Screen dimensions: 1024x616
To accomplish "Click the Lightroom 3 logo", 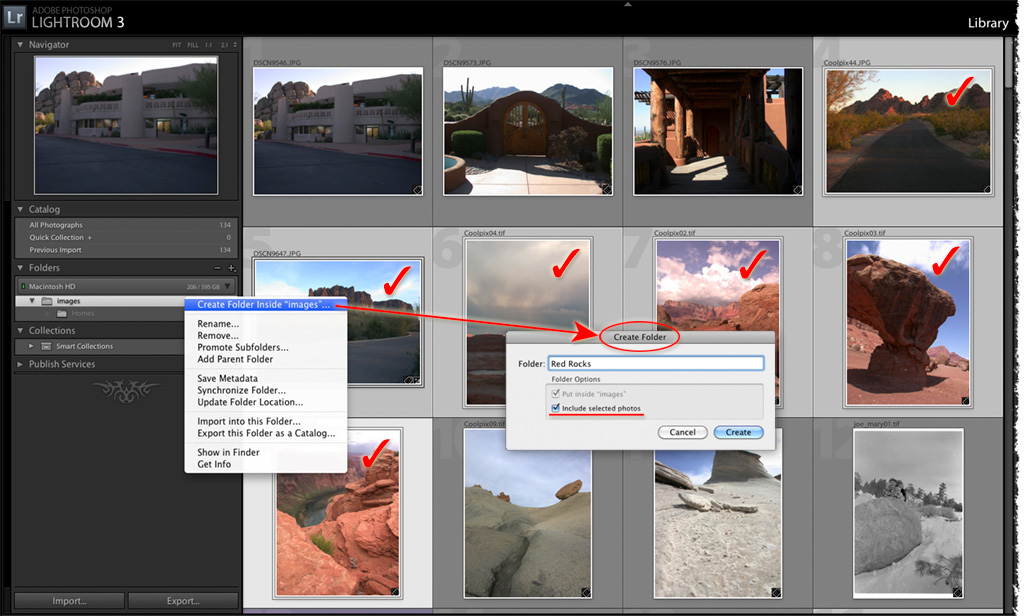I will [16, 16].
